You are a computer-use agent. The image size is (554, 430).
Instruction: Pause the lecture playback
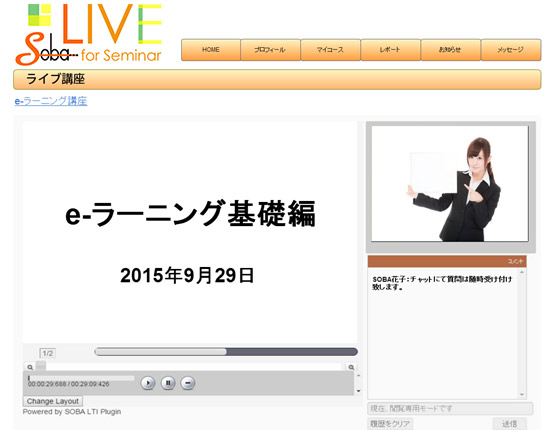pyautogui.click(x=168, y=383)
